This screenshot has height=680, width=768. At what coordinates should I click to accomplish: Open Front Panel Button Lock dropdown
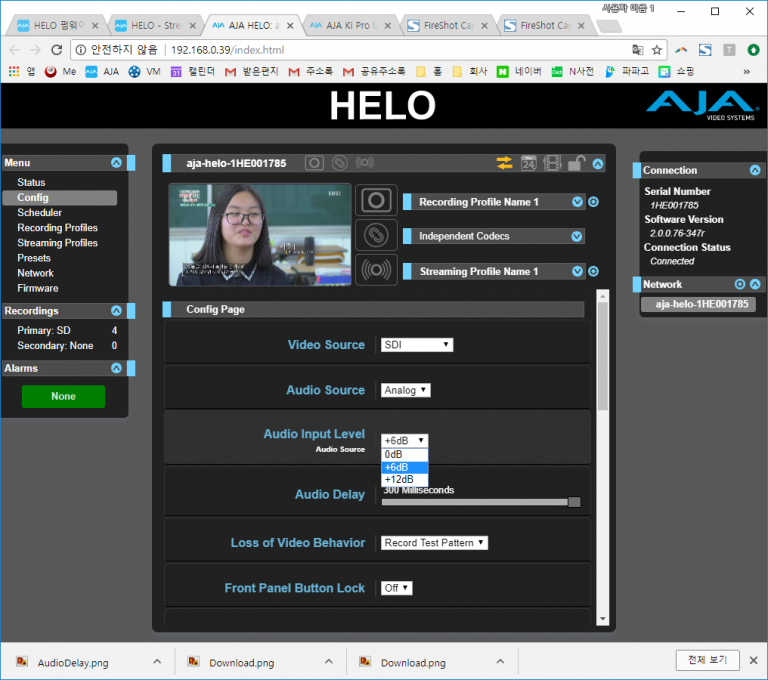[x=397, y=588]
